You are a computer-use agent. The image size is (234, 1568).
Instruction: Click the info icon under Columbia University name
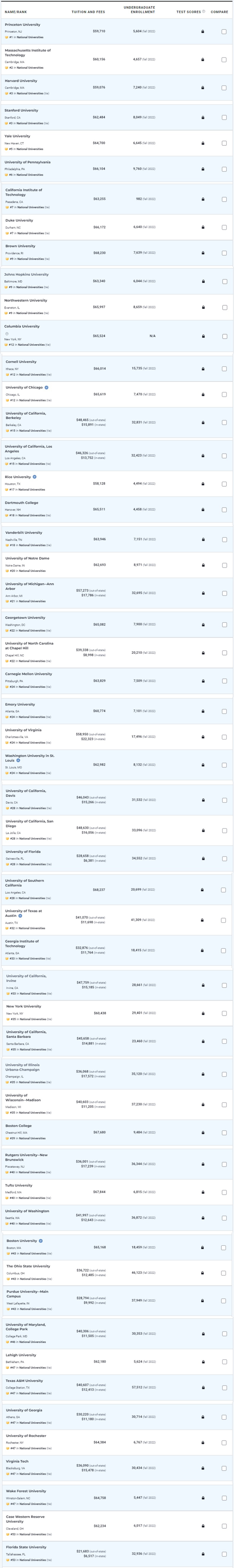point(7,334)
